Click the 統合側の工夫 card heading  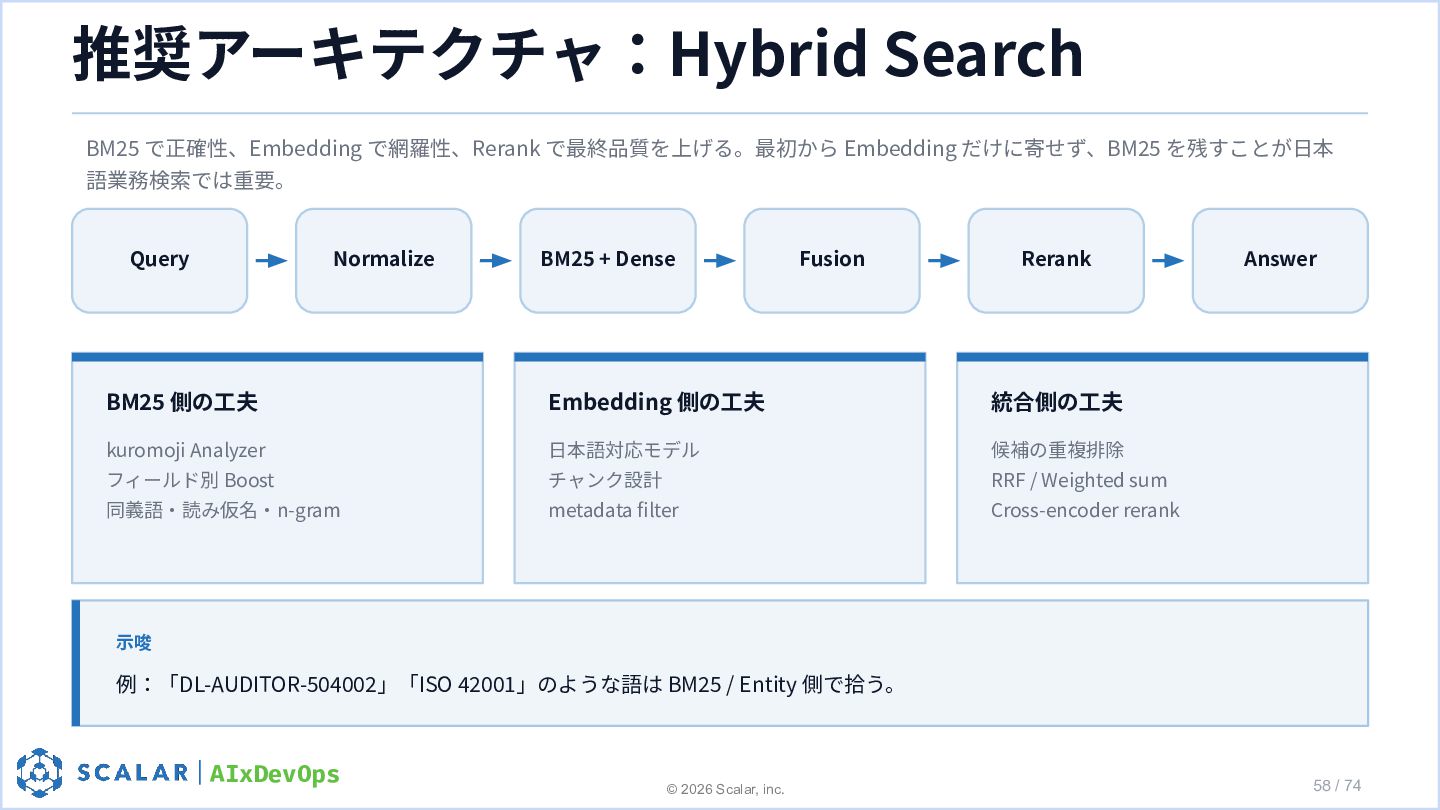(x=1056, y=402)
